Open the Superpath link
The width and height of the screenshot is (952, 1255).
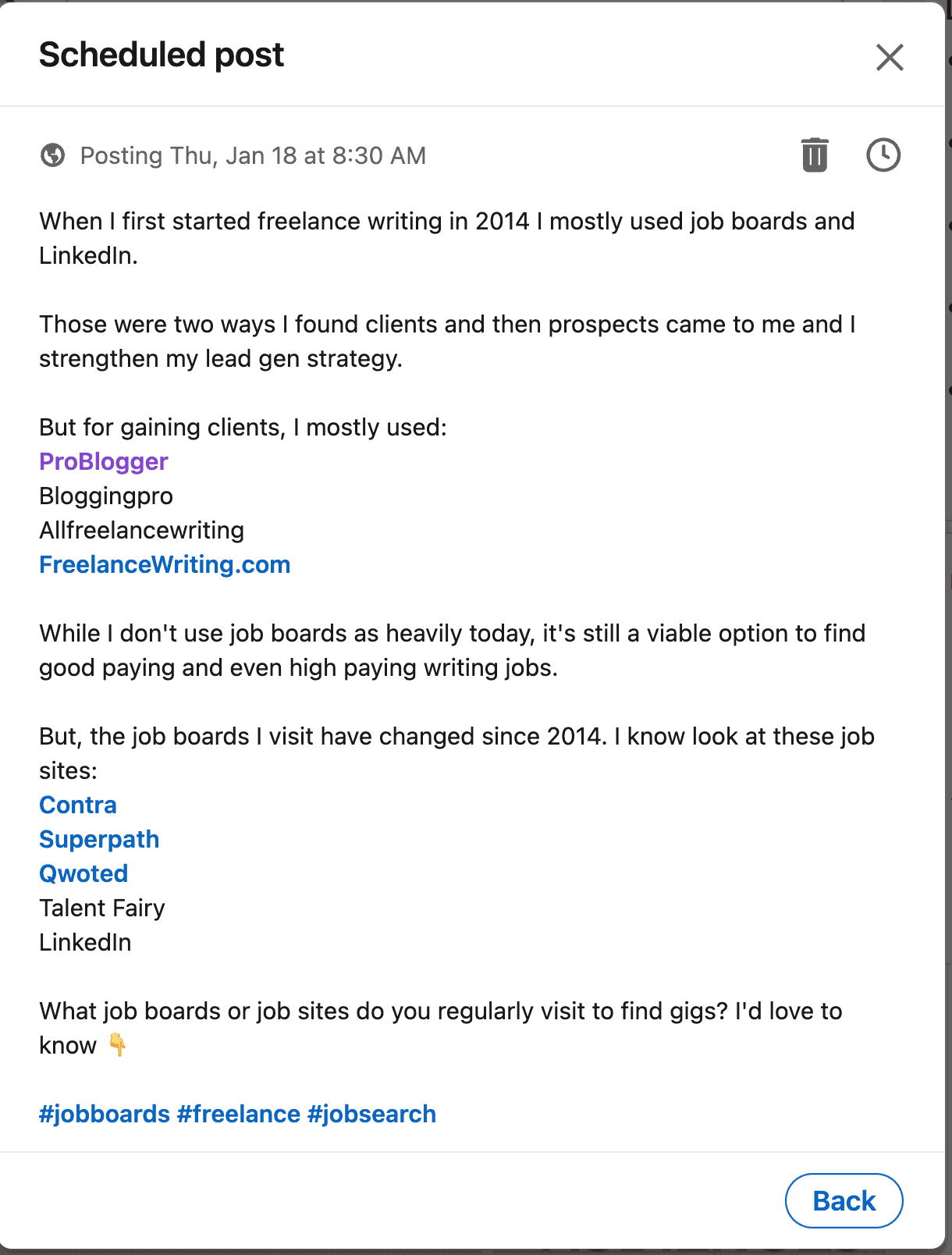pyautogui.click(x=99, y=839)
